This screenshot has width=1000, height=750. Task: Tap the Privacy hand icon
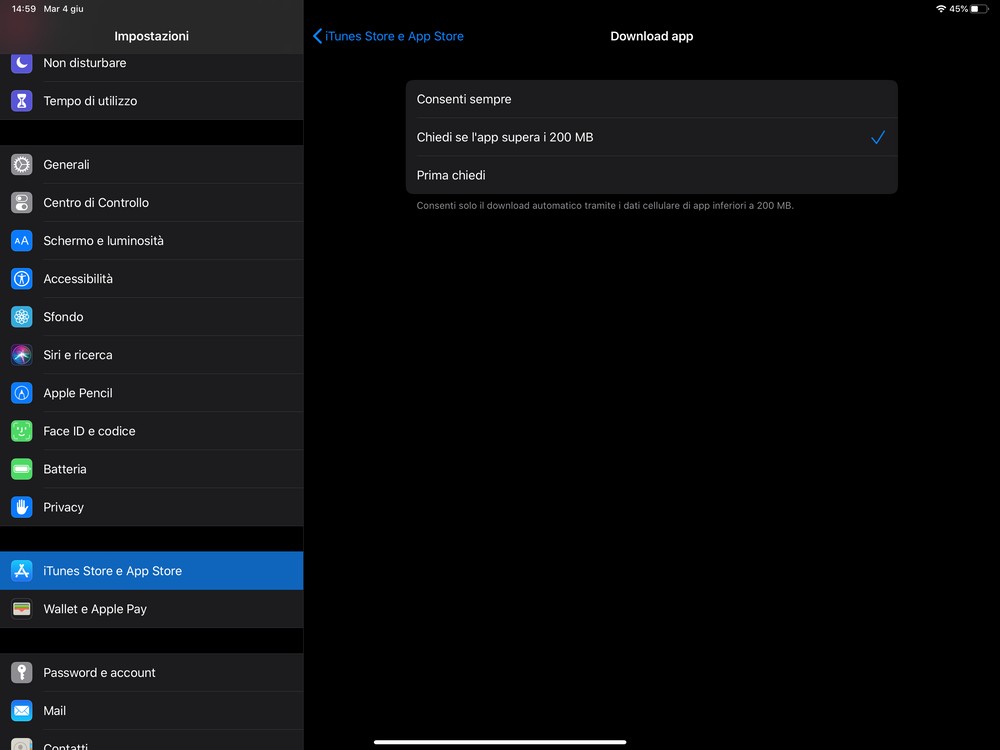coord(22,507)
